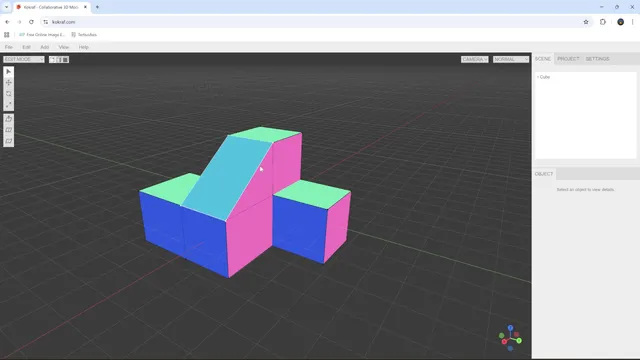640x360 pixels.
Task: Bookmark this page with the star icon
Action: point(586,22)
